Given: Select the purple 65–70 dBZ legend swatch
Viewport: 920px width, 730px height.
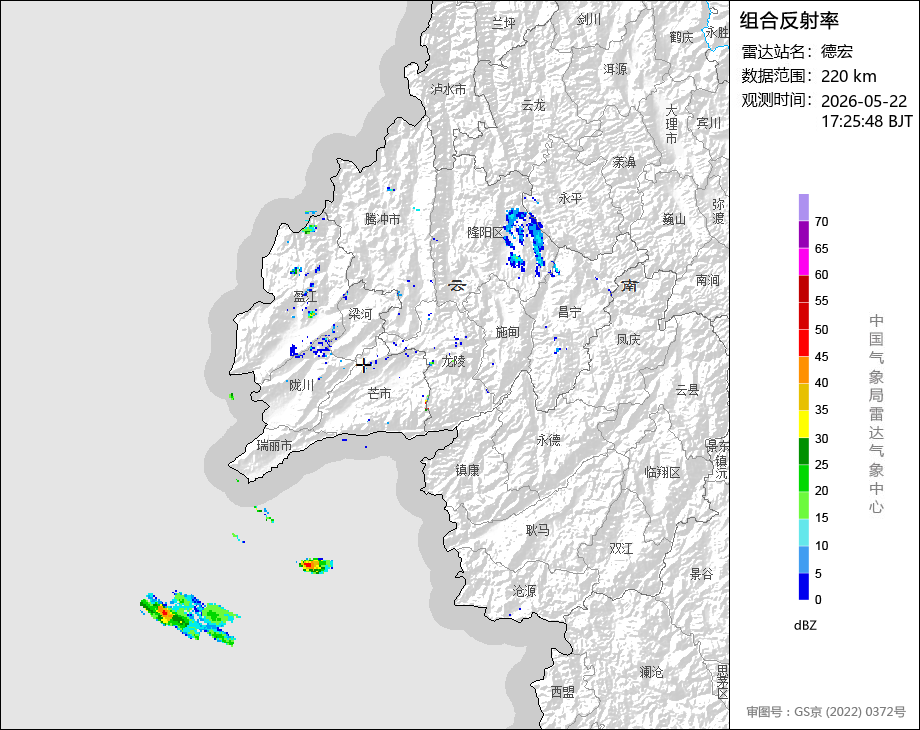Looking at the screenshot, I should tap(804, 234).
